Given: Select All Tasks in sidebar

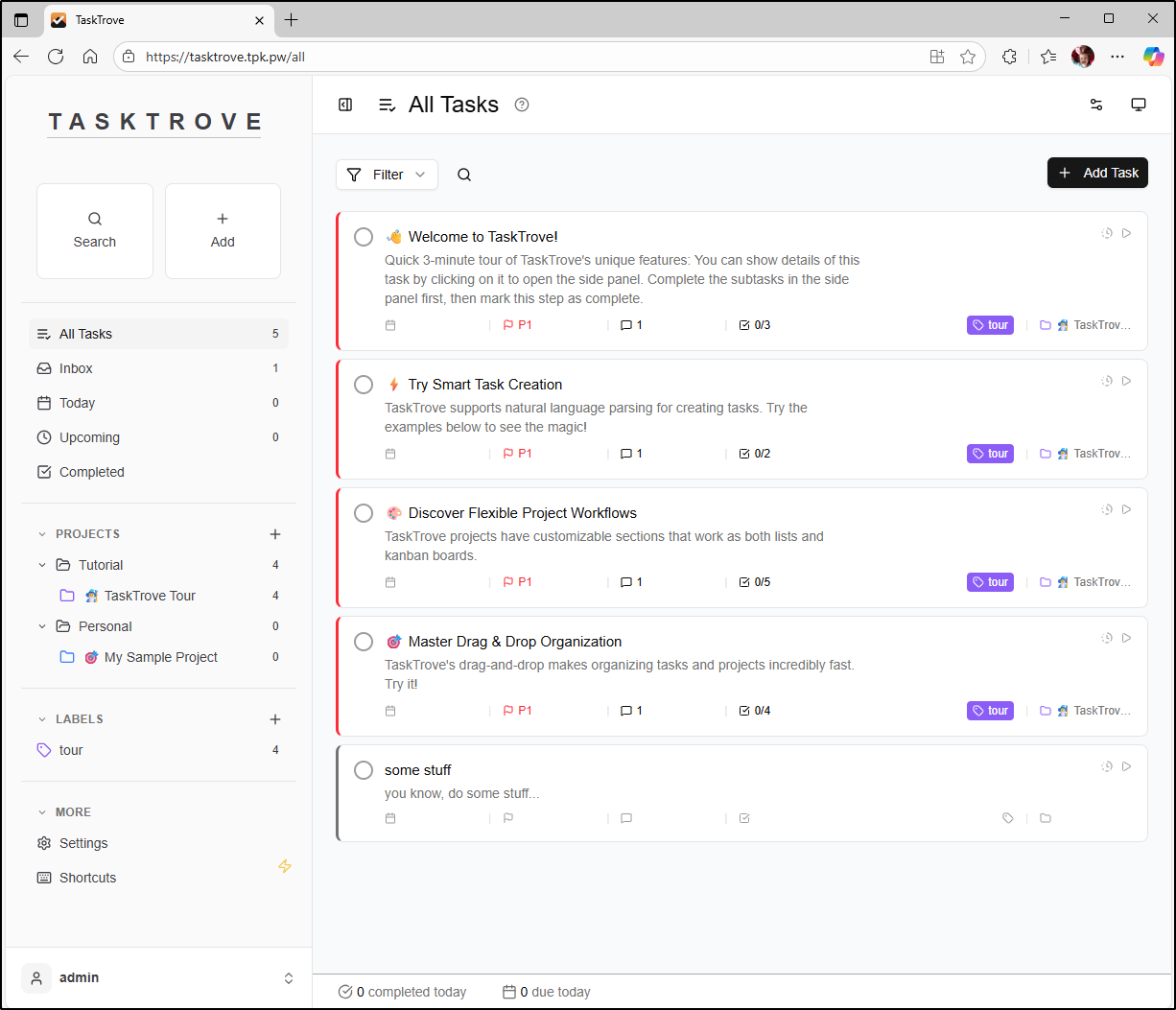Looking at the screenshot, I should [158, 334].
